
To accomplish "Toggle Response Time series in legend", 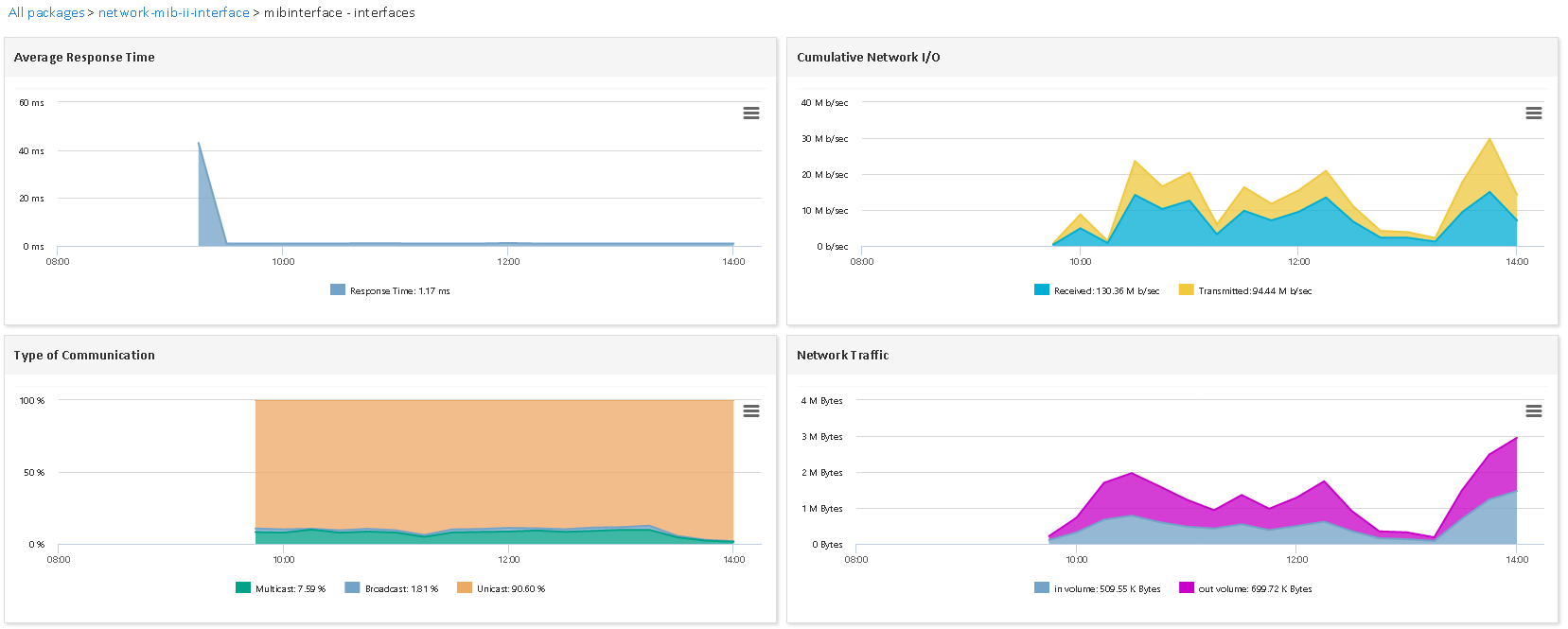I will pos(399,291).
